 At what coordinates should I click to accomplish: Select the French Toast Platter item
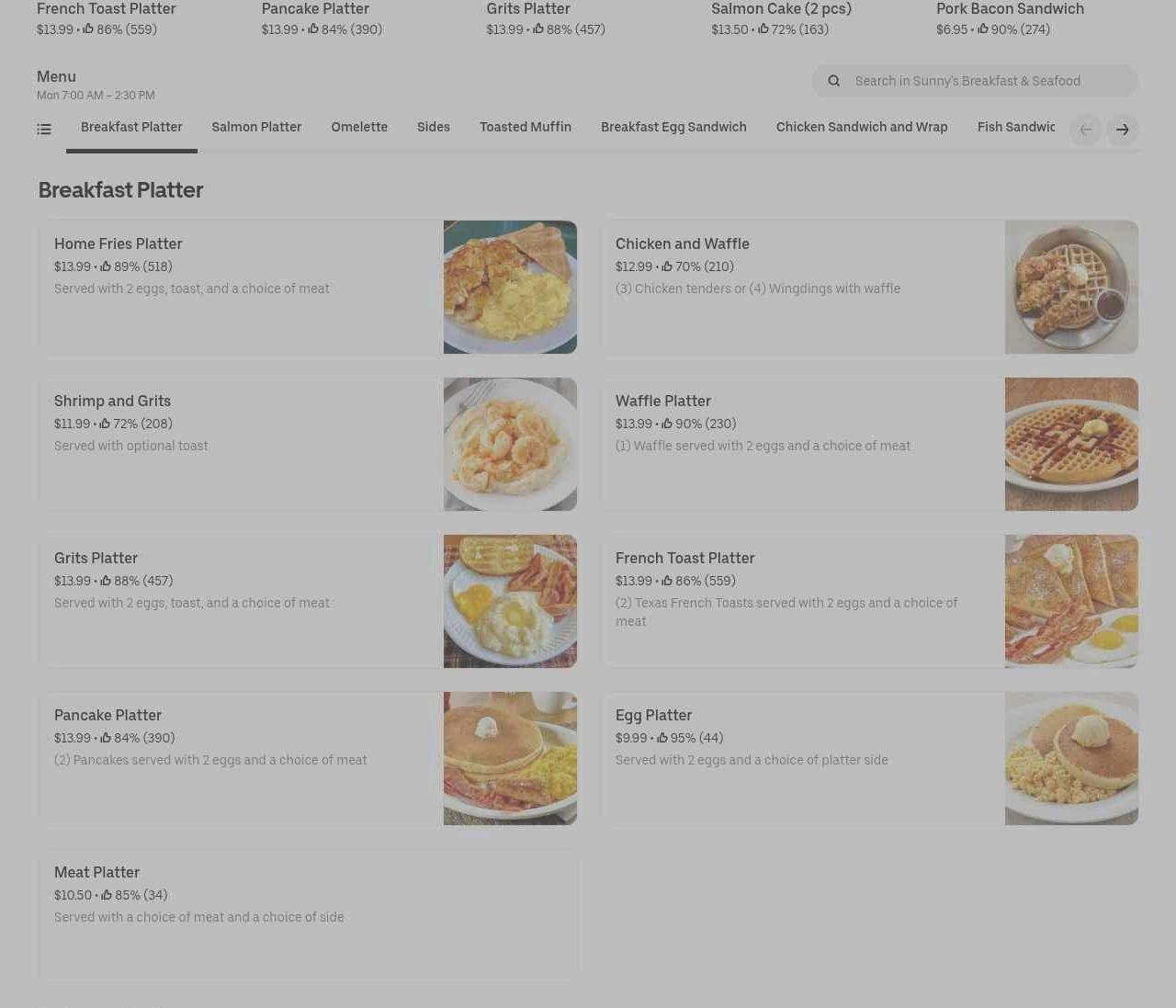coord(870,601)
